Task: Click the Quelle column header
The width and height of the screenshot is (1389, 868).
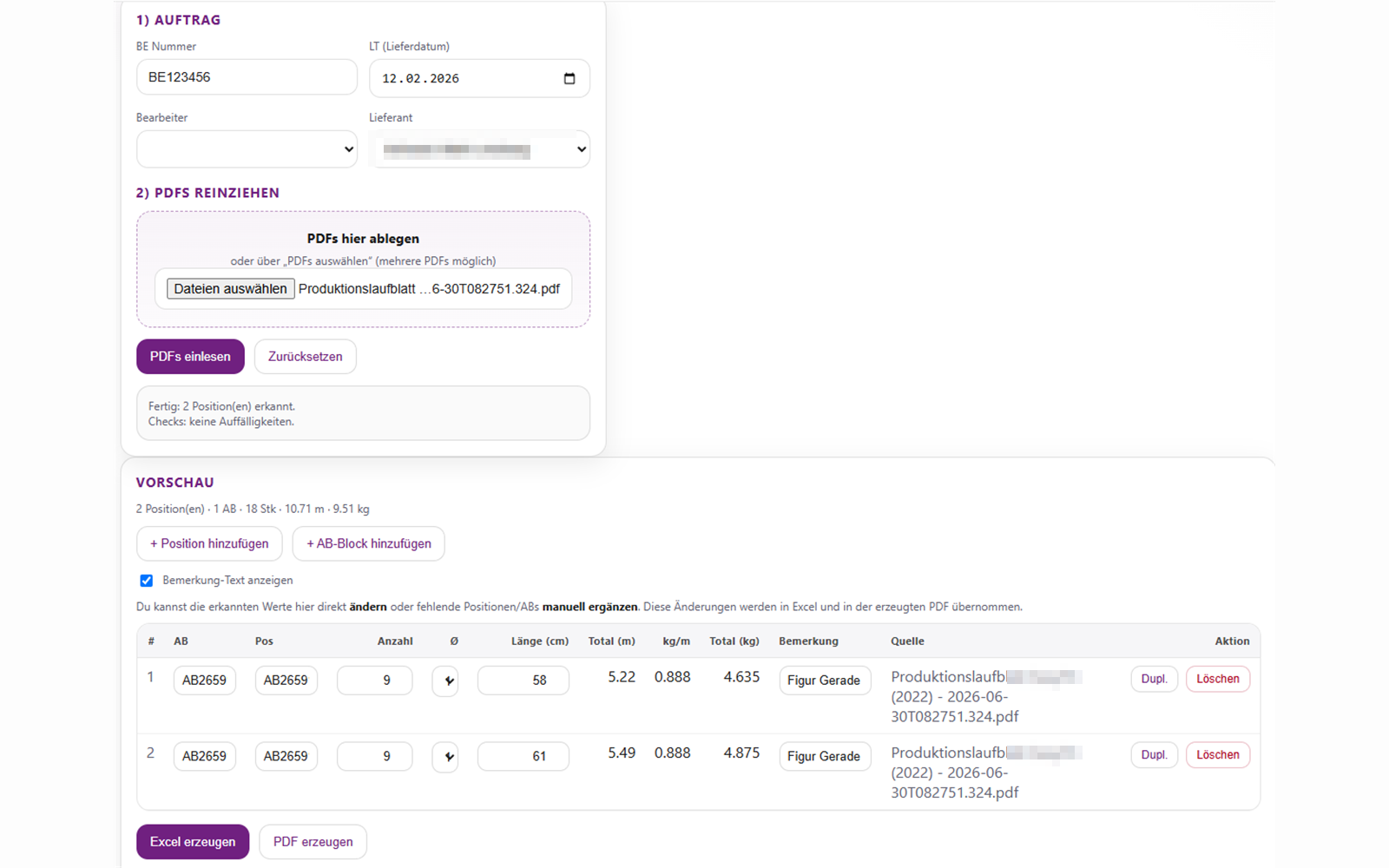Action: coord(907,641)
